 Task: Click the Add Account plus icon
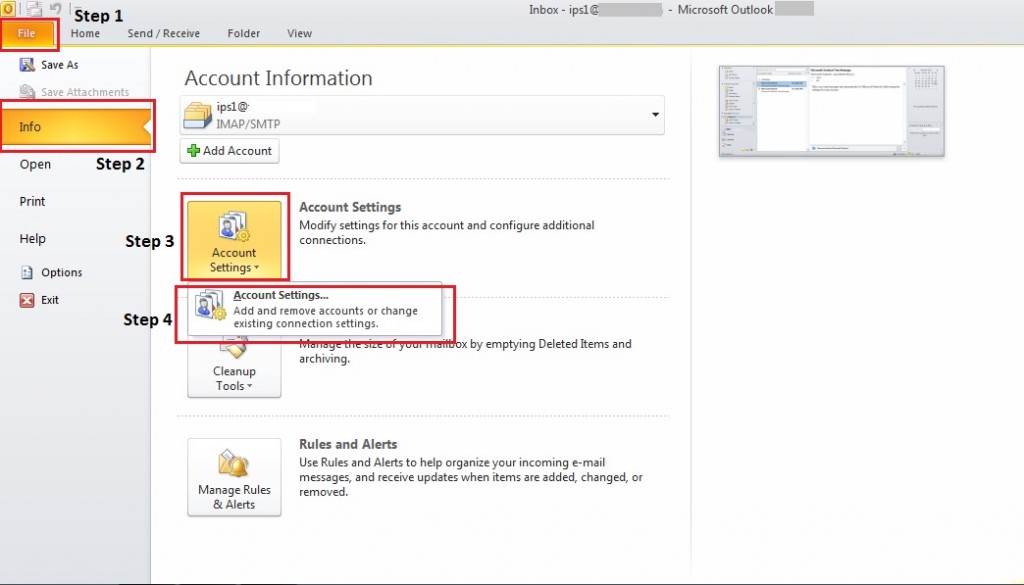[x=194, y=151]
